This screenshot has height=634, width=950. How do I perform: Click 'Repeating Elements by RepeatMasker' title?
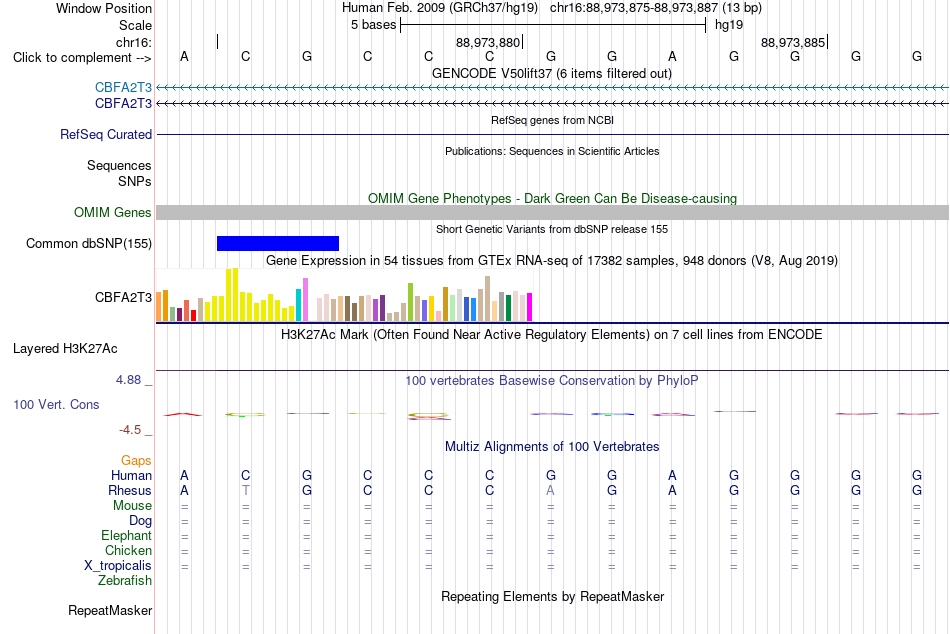(x=553, y=596)
